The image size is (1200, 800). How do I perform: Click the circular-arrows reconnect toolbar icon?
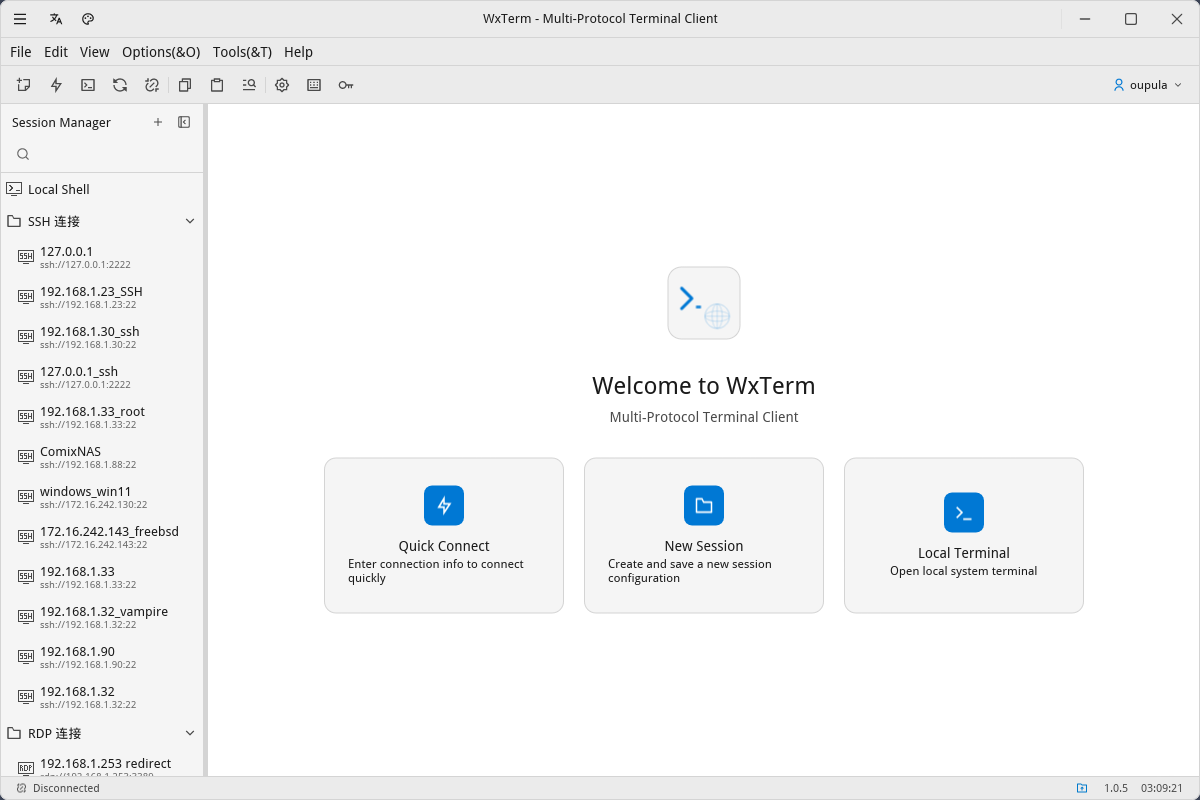(x=120, y=85)
